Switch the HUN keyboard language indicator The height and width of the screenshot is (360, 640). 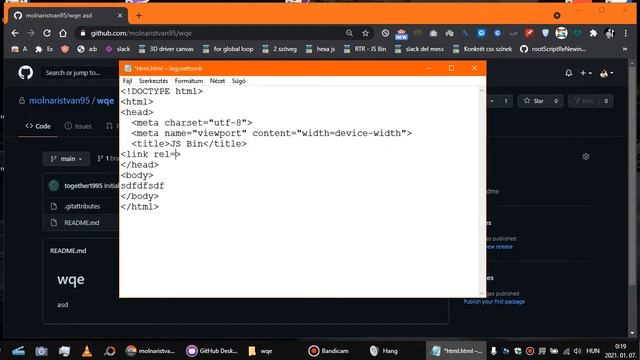pyautogui.click(x=593, y=351)
